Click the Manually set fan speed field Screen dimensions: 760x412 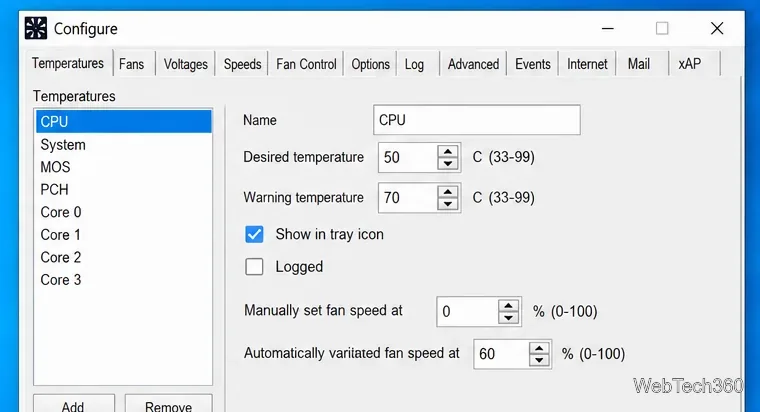[x=467, y=311]
